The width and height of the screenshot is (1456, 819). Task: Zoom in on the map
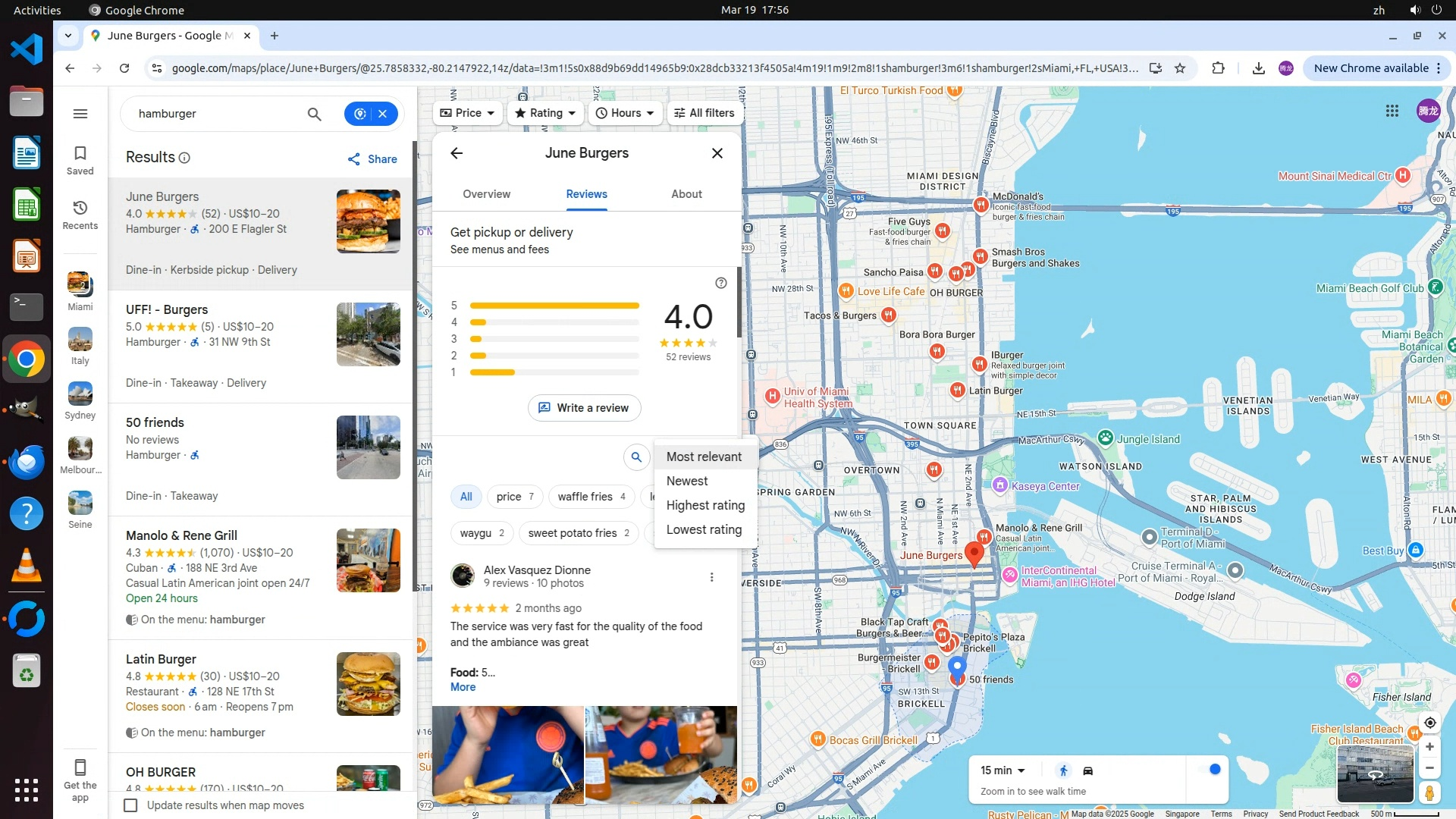coord(1429,747)
